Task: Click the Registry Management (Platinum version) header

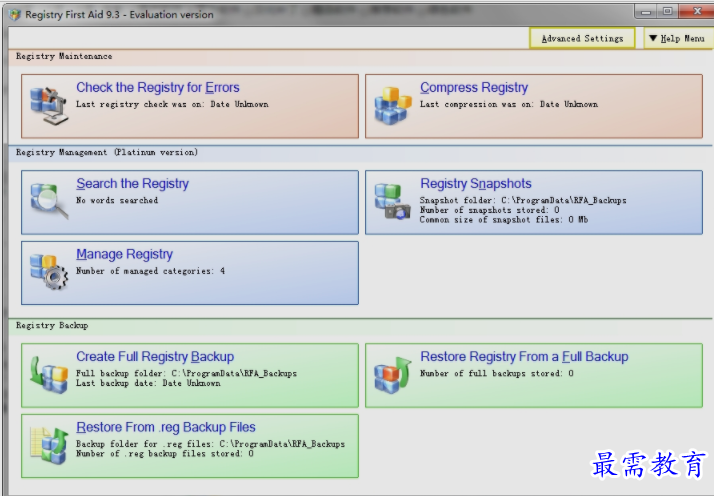Action: 107,152
